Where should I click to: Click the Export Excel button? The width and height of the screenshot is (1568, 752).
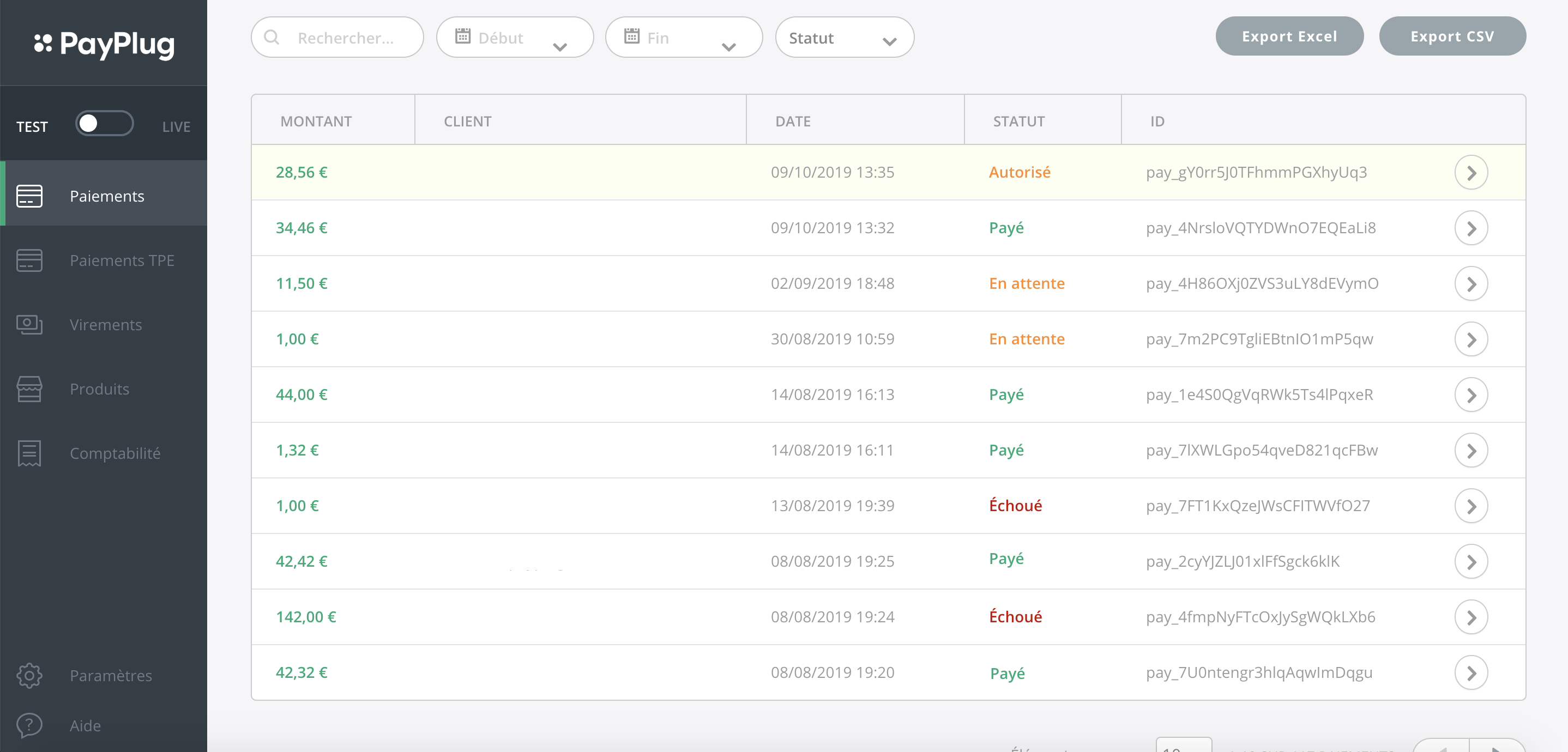1289,36
